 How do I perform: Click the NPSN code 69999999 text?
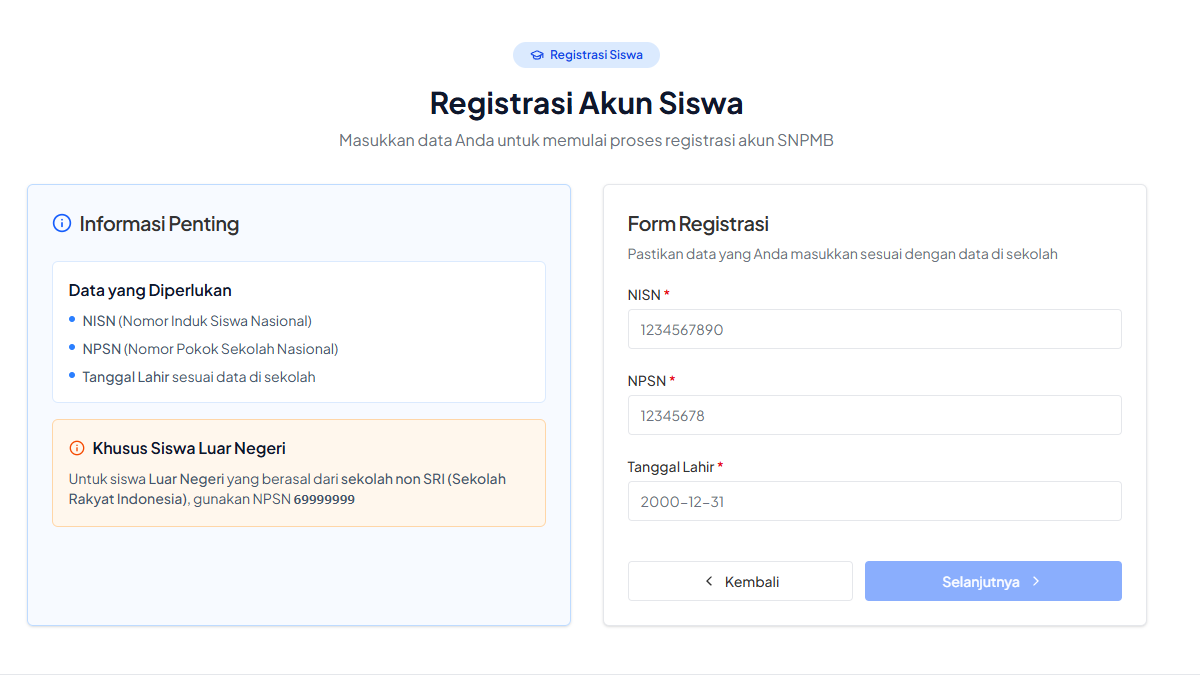coord(324,499)
